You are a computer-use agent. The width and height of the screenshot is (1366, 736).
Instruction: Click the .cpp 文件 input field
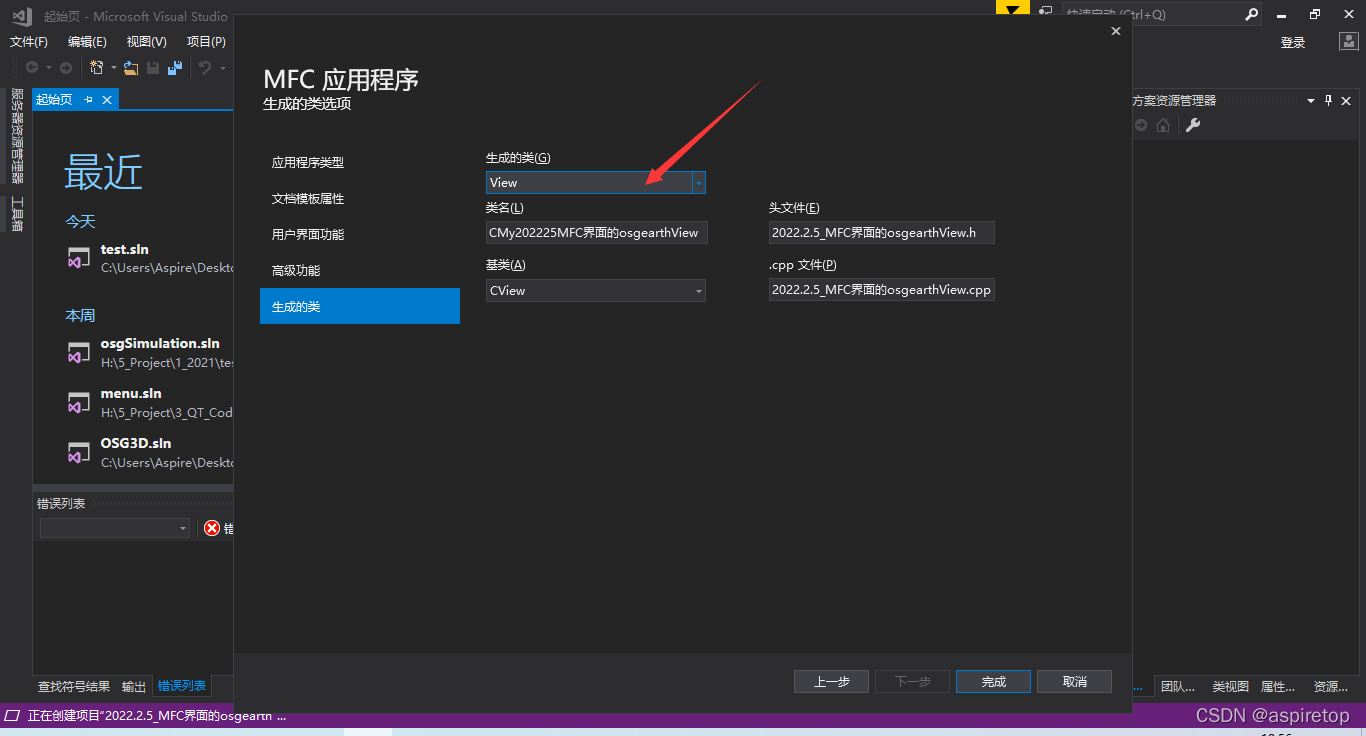click(881, 289)
